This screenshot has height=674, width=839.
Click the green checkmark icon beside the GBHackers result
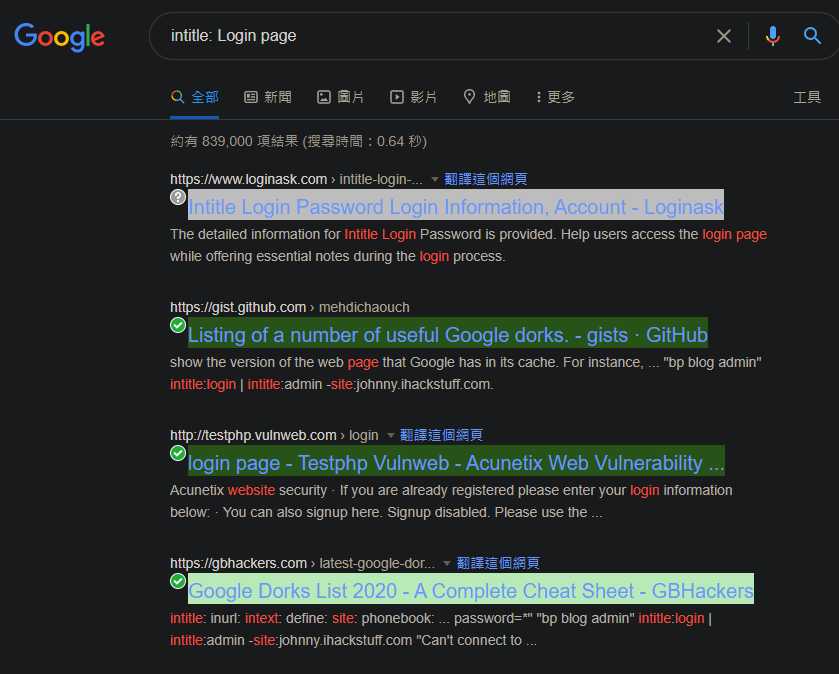click(x=178, y=580)
